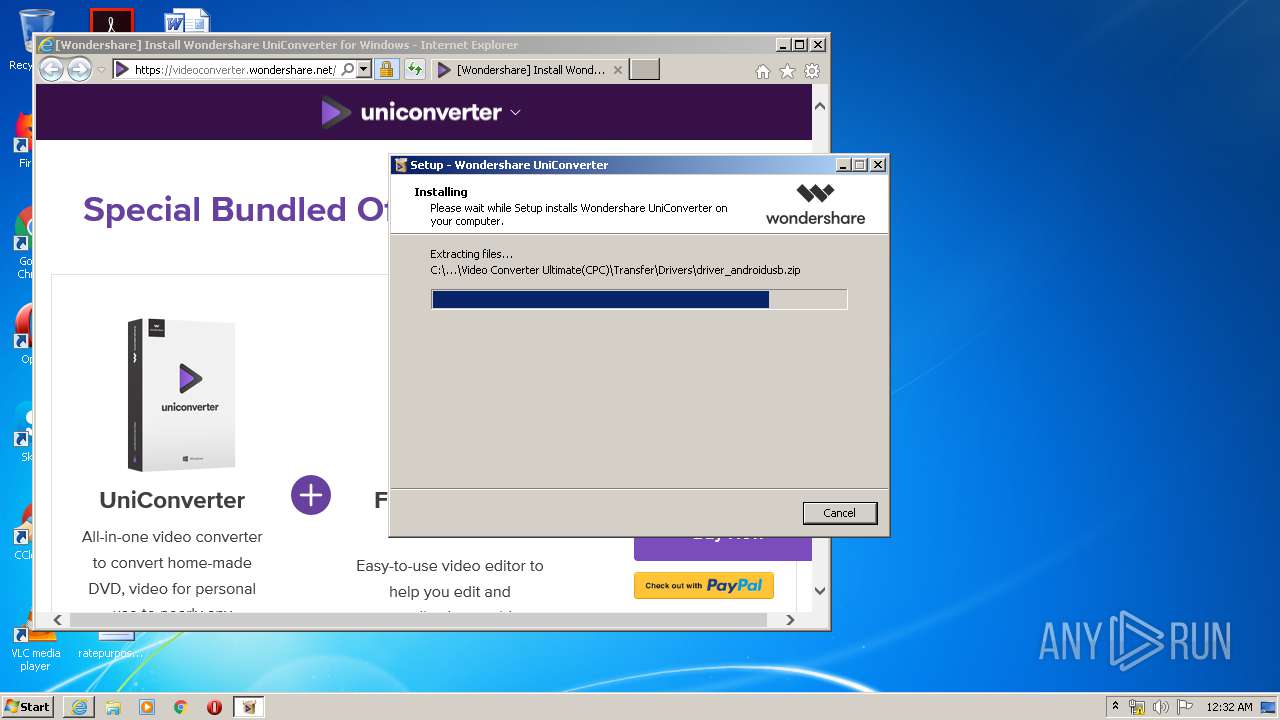The height and width of the screenshot is (720, 1280).
Task: Click the horizontal scrollbar right arrow
Action: pos(790,620)
